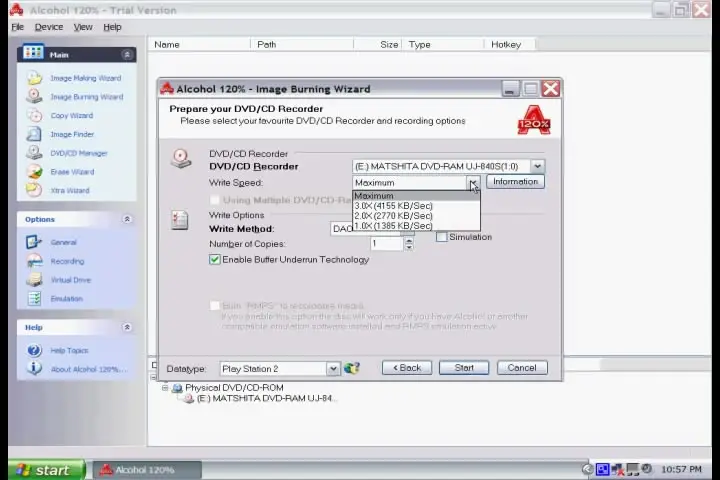Click the datatype globe icon beside Play Station 2

pyautogui.click(x=352, y=368)
